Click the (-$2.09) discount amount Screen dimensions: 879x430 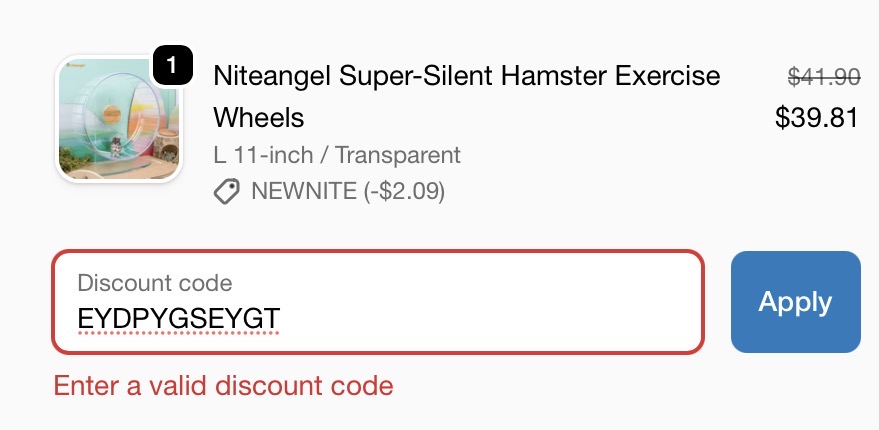click(x=404, y=191)
